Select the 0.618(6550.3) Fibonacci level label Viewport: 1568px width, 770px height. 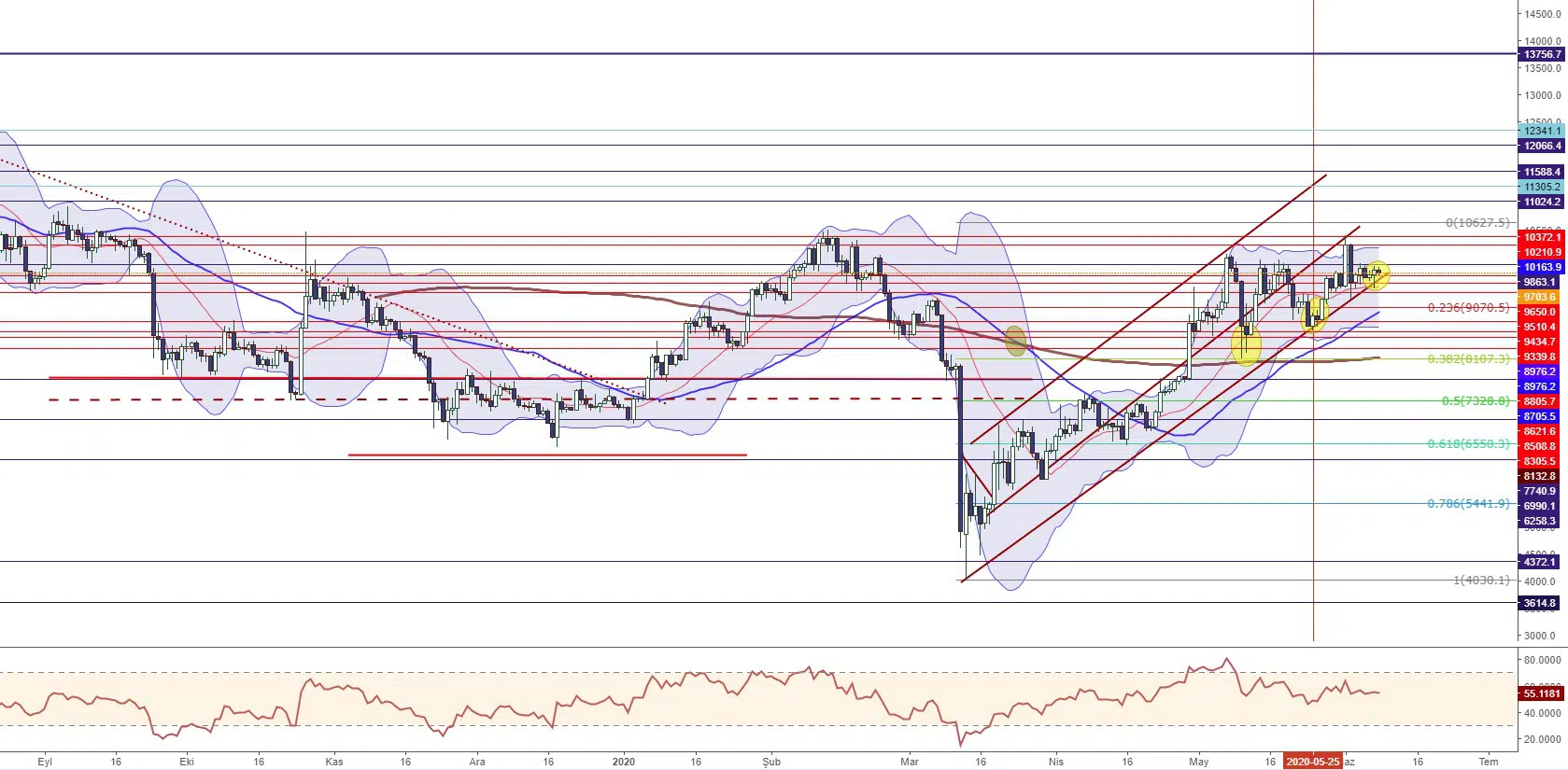(x=1468, y=443)
